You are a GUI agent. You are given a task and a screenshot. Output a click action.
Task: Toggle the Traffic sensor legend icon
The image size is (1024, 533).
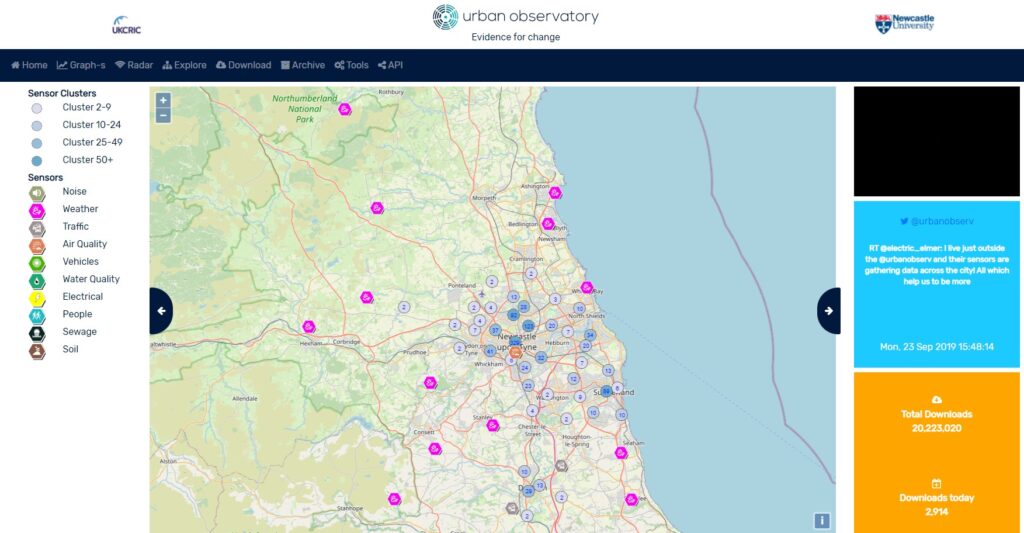[37, 229]
